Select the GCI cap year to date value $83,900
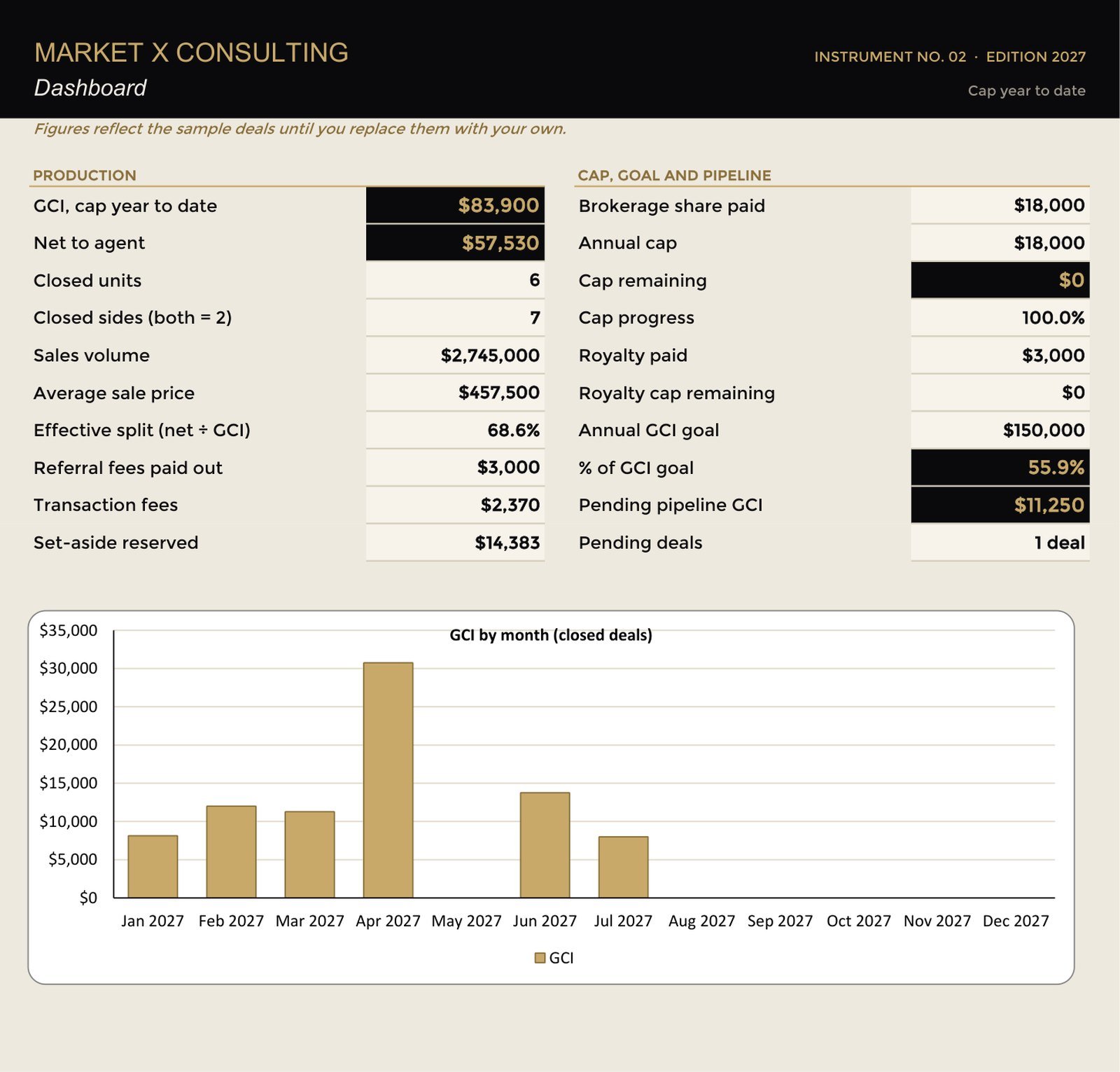The width and height of the screenshot is (1120, 1072). (x=455, y=205)
